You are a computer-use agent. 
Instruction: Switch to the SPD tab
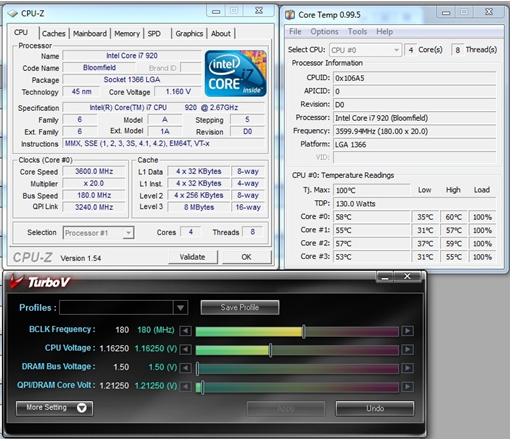(154, 34)
